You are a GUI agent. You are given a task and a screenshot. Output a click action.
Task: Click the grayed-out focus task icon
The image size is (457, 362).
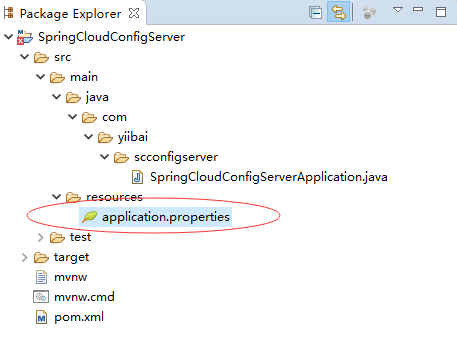[x=369, y=13]
